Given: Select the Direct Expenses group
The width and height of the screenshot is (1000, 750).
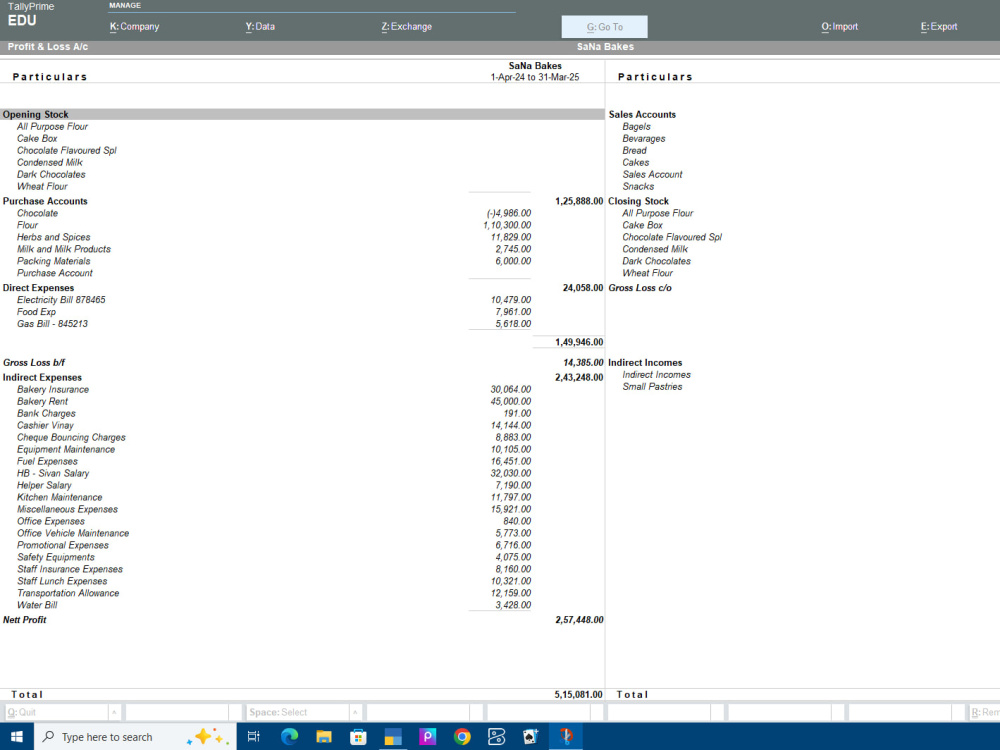Looking at the screenshot, I should click(38, 288).
